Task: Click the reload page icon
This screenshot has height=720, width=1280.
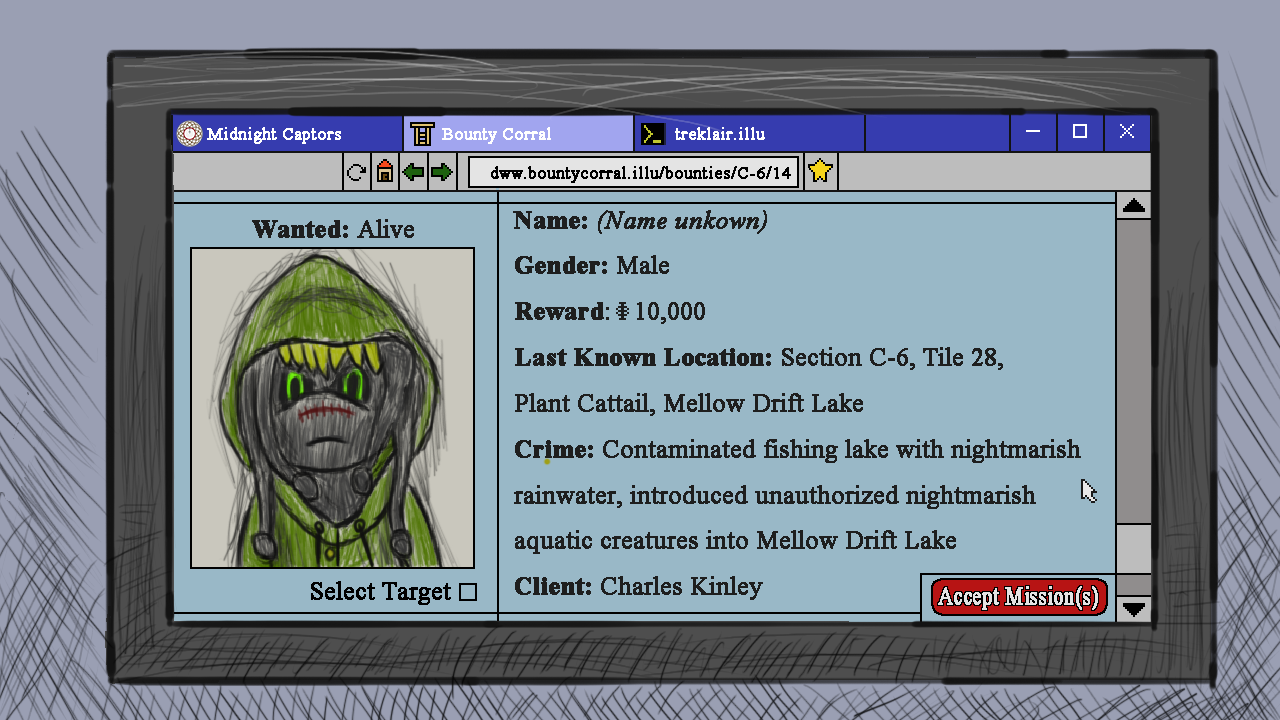Action: [x=356, y=172]
